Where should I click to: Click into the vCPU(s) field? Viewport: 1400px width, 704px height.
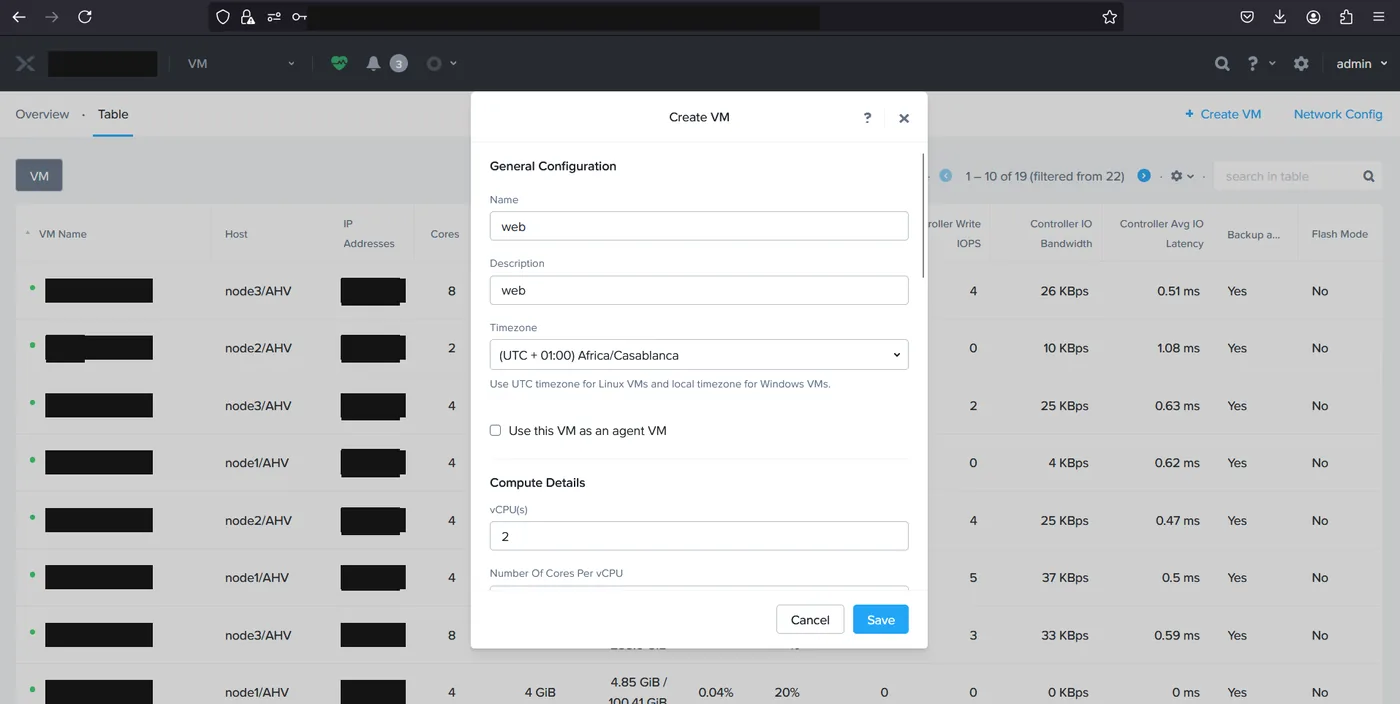(x=699, y=536)
